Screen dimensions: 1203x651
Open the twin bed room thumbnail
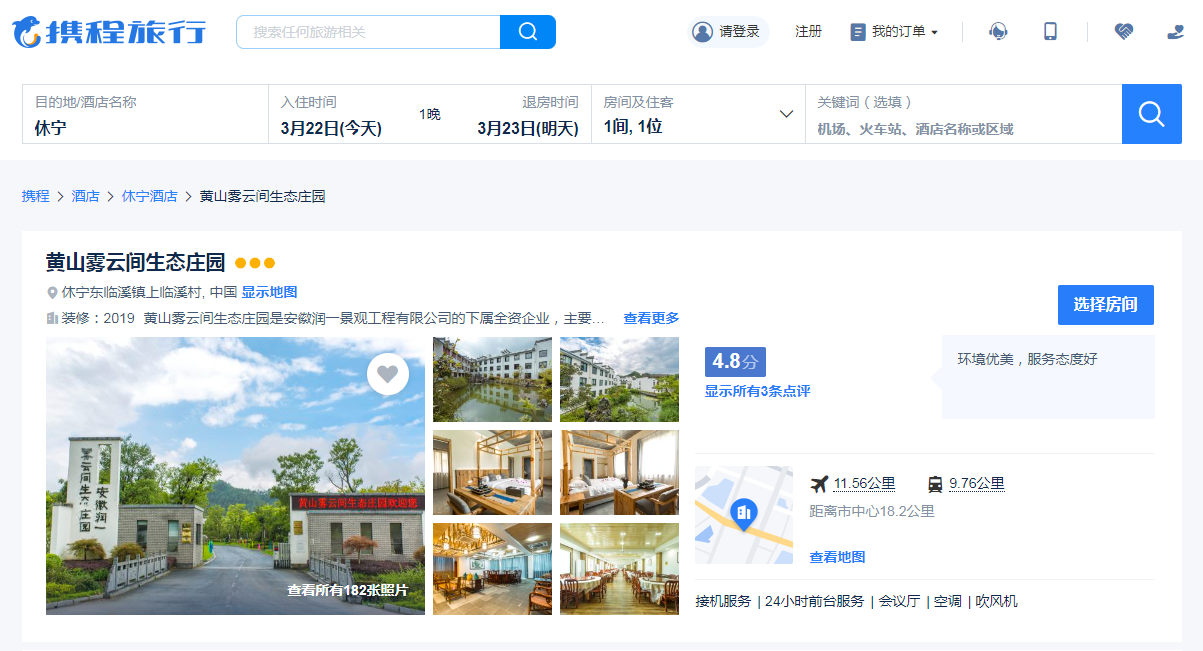pos(619,472)
